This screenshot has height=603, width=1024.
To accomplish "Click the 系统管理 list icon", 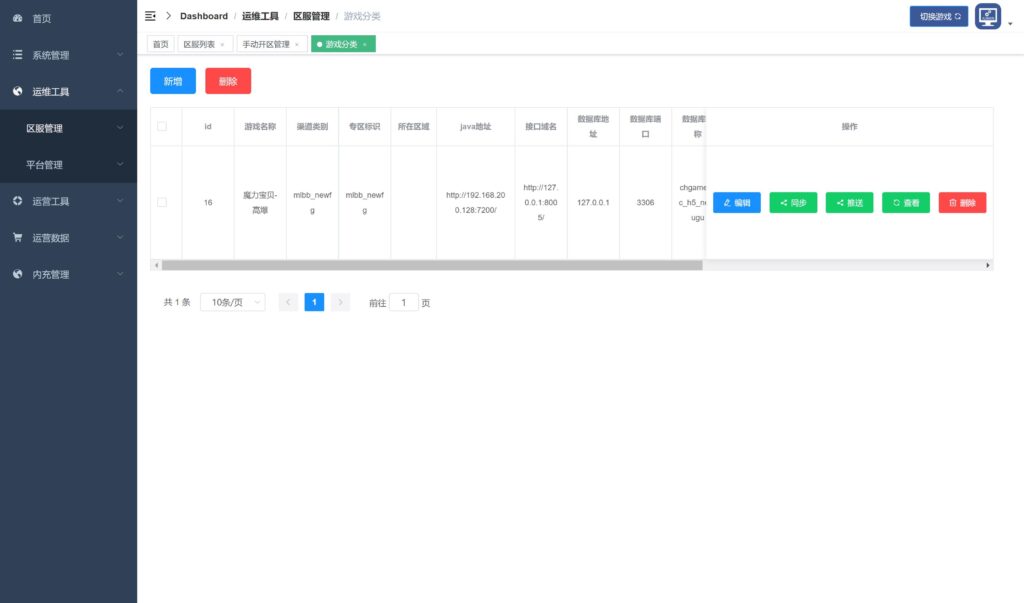I will click(x=17, y=55).
